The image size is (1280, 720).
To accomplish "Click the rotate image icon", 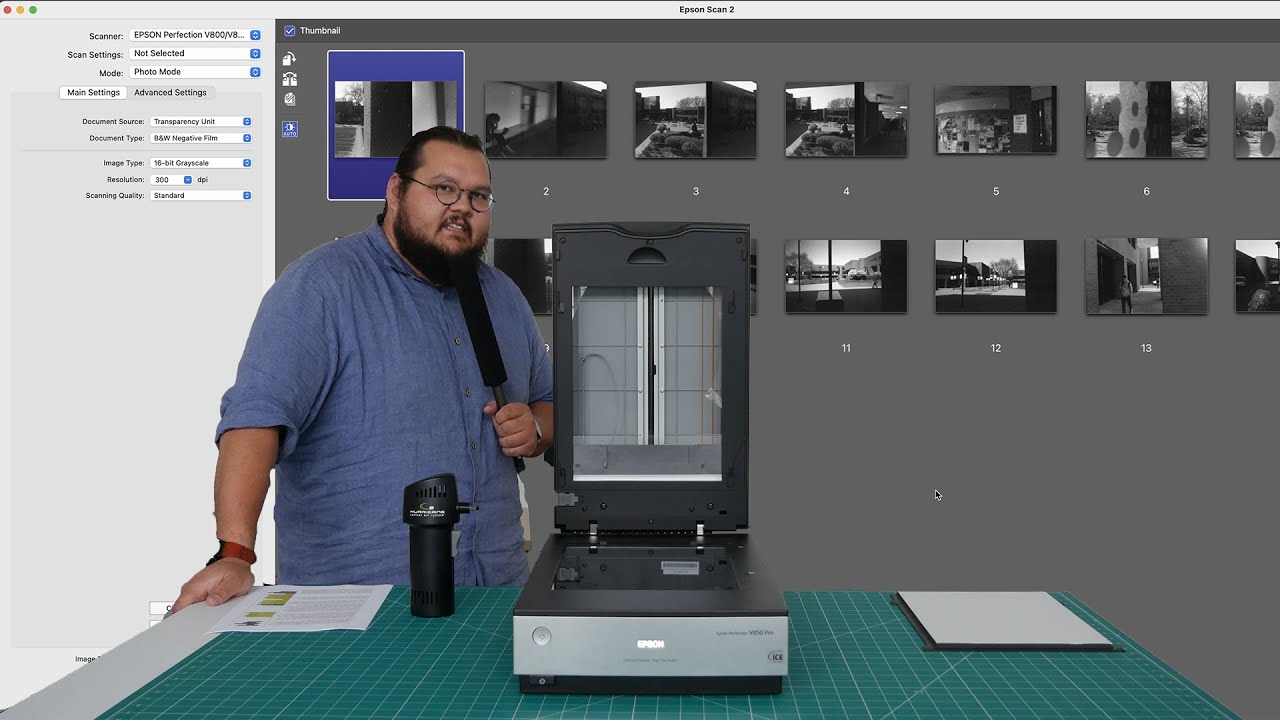I will pos(289,59).
